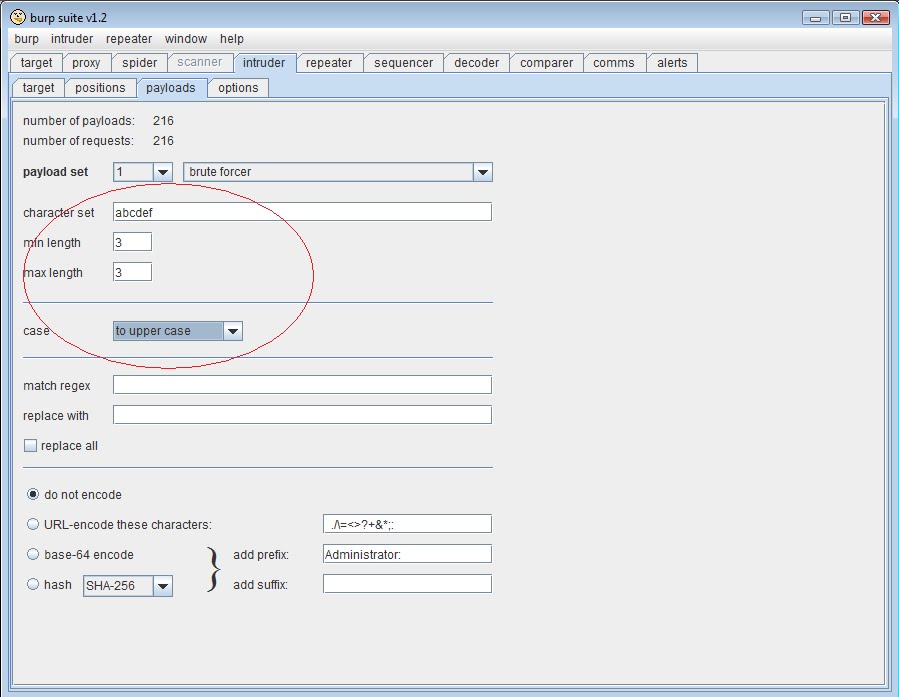899x697 pixels.
Task: Open the intruder menu in menu bar
Action: pyautogui.click(x=72, y=39)
